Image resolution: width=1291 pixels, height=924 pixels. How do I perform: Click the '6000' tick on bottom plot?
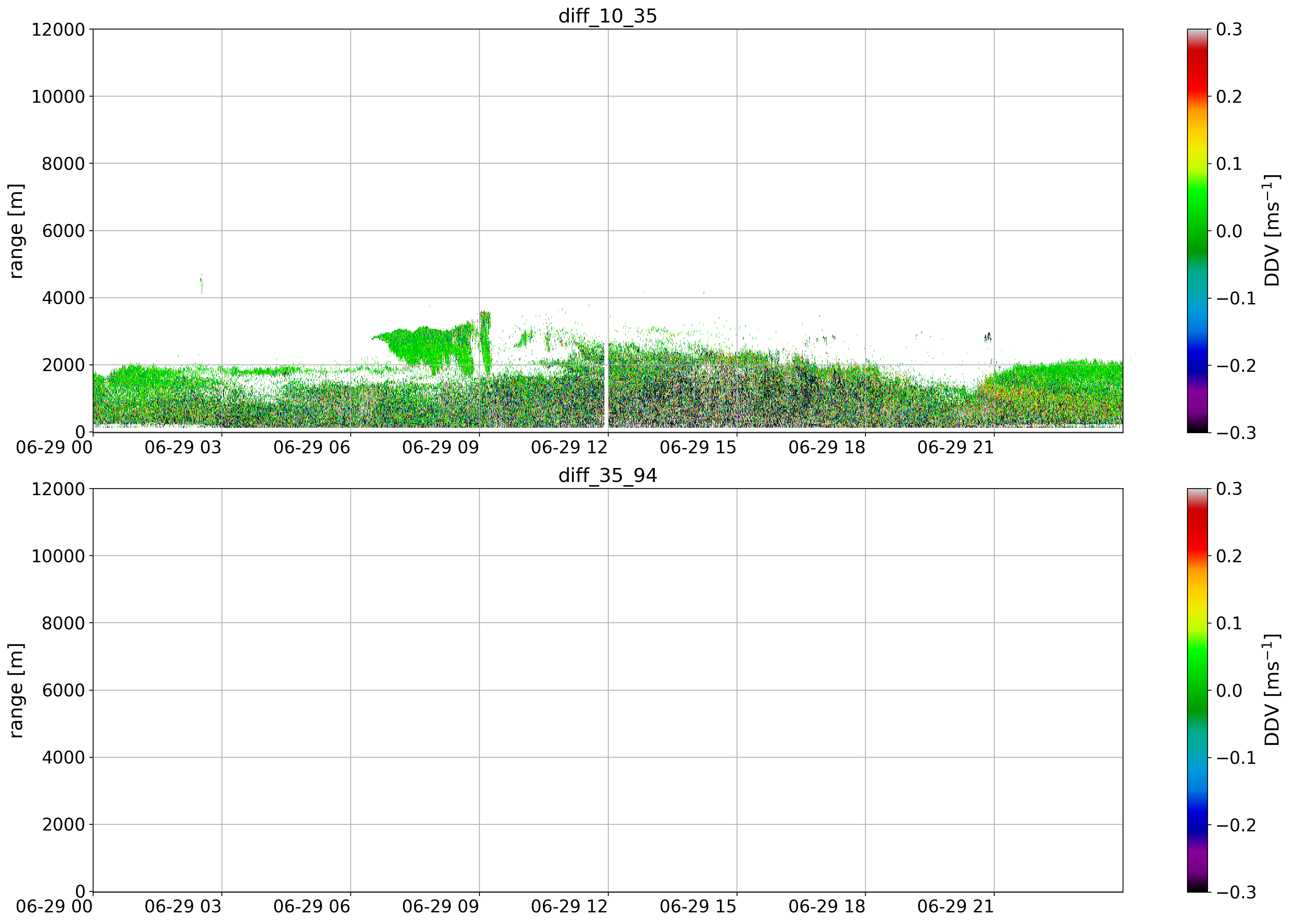(x=63, y=690)
